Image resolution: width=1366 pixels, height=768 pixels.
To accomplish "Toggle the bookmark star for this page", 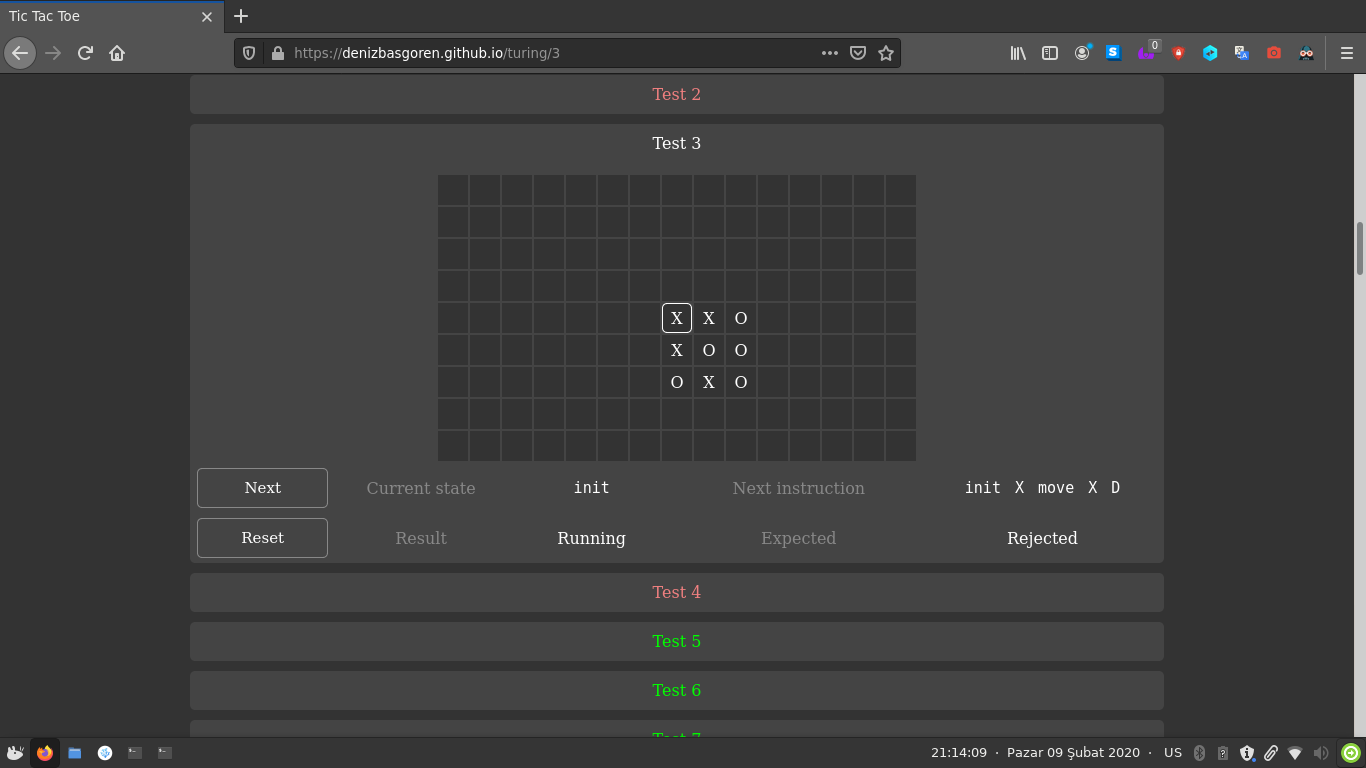I will point(886,53).
